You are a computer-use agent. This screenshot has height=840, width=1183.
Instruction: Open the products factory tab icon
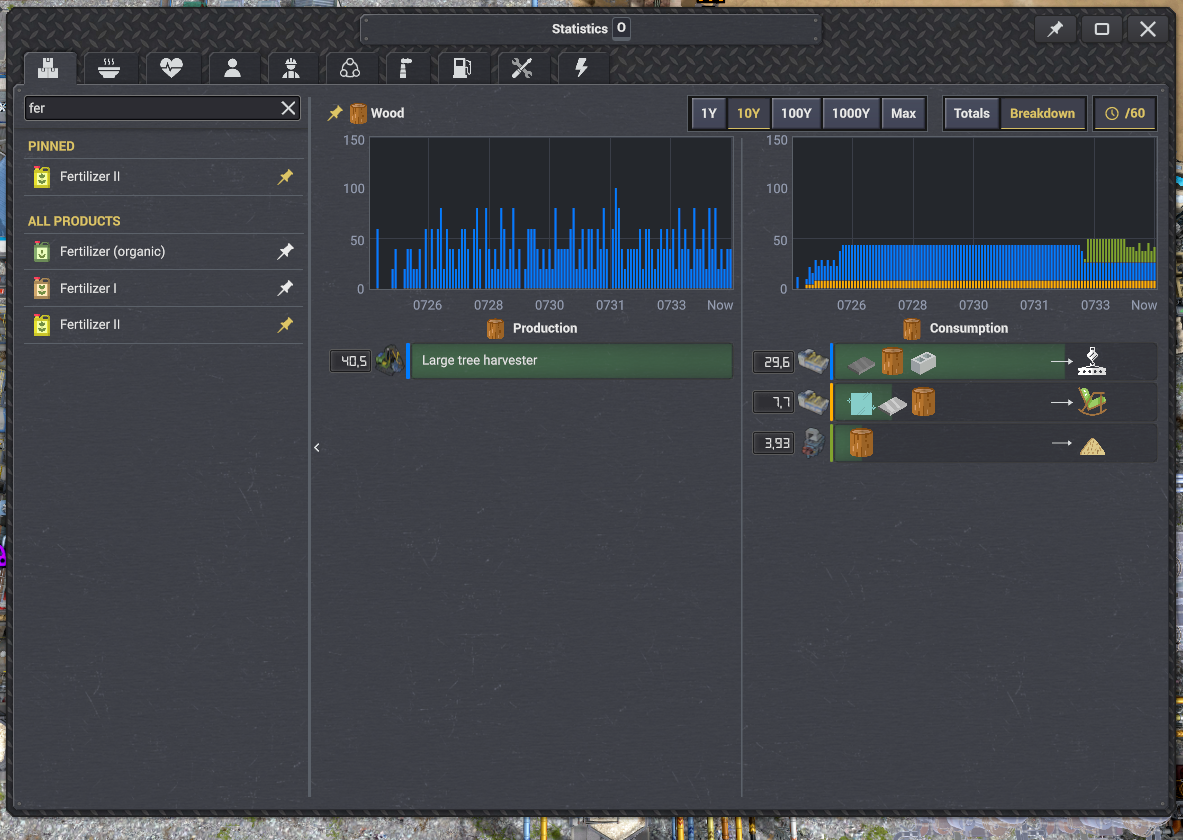coord(49,69)
